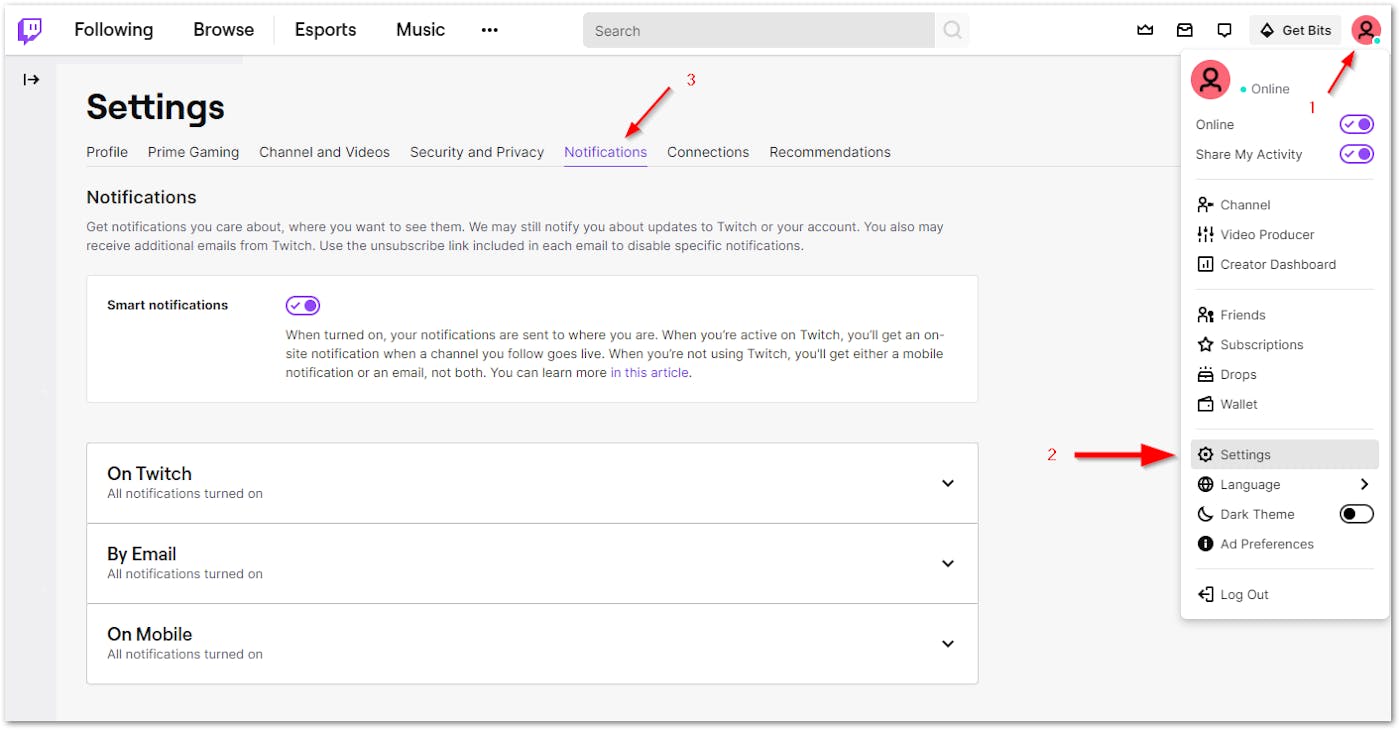Click the Language globe icon
Image resolution: width=1400 pixels, height=730 pixels.
click(x=1205, y=485)
